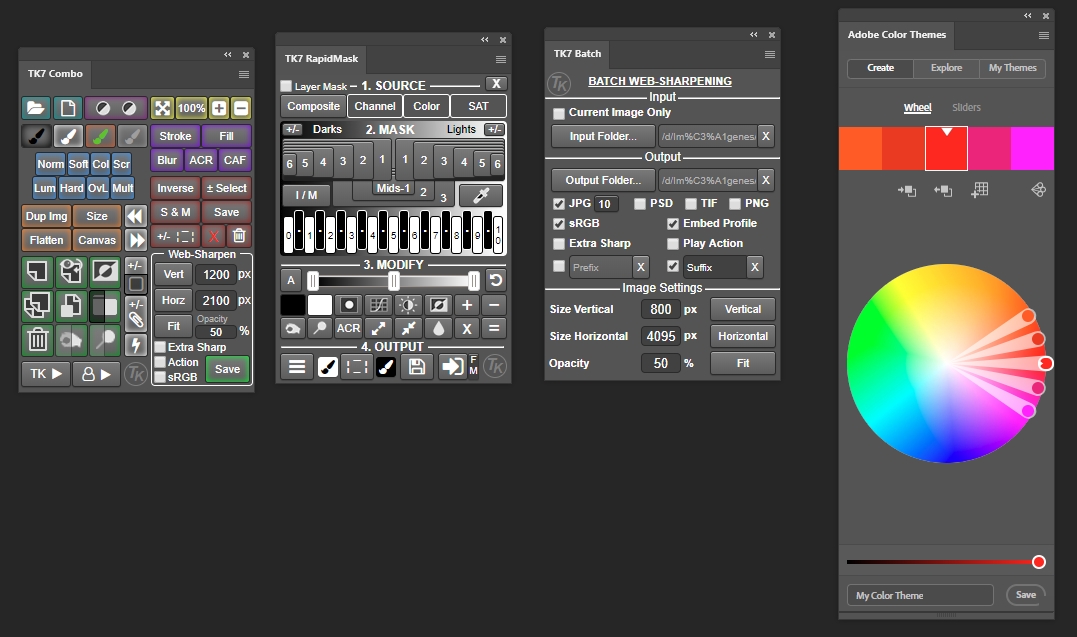This screenshot has height=637, width=1077.
Task: Click the grid add-to-swatches icon in Adobe Color Themes
Action: (979, 190)
